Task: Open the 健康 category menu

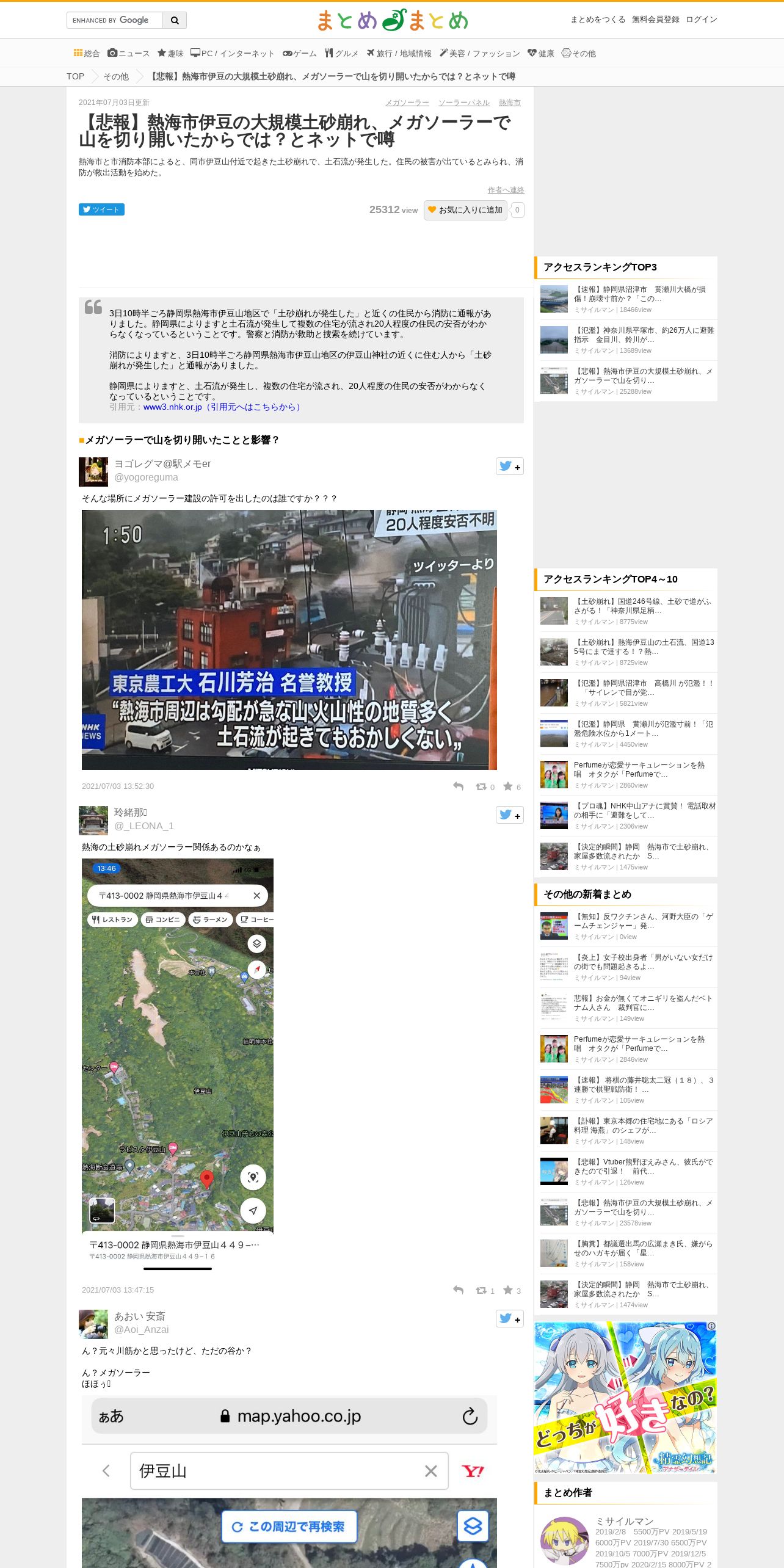Action: coord(541,54)
